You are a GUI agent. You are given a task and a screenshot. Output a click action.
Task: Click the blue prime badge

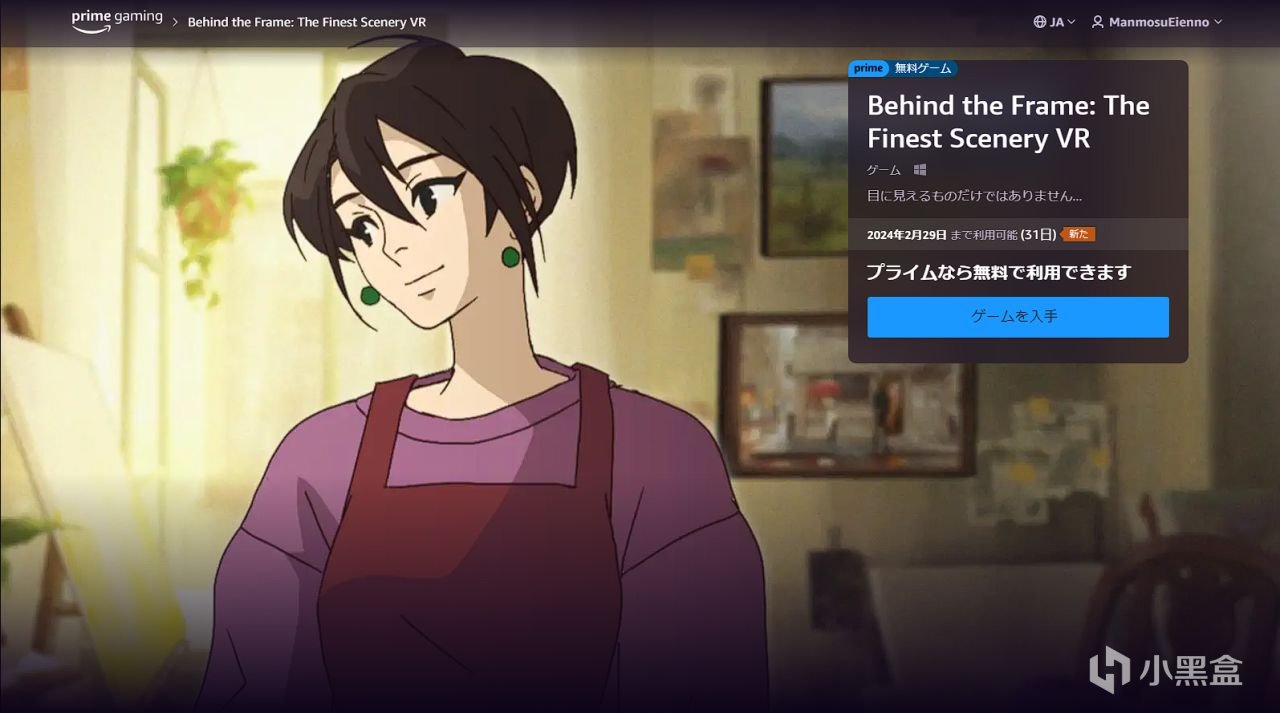868,68
